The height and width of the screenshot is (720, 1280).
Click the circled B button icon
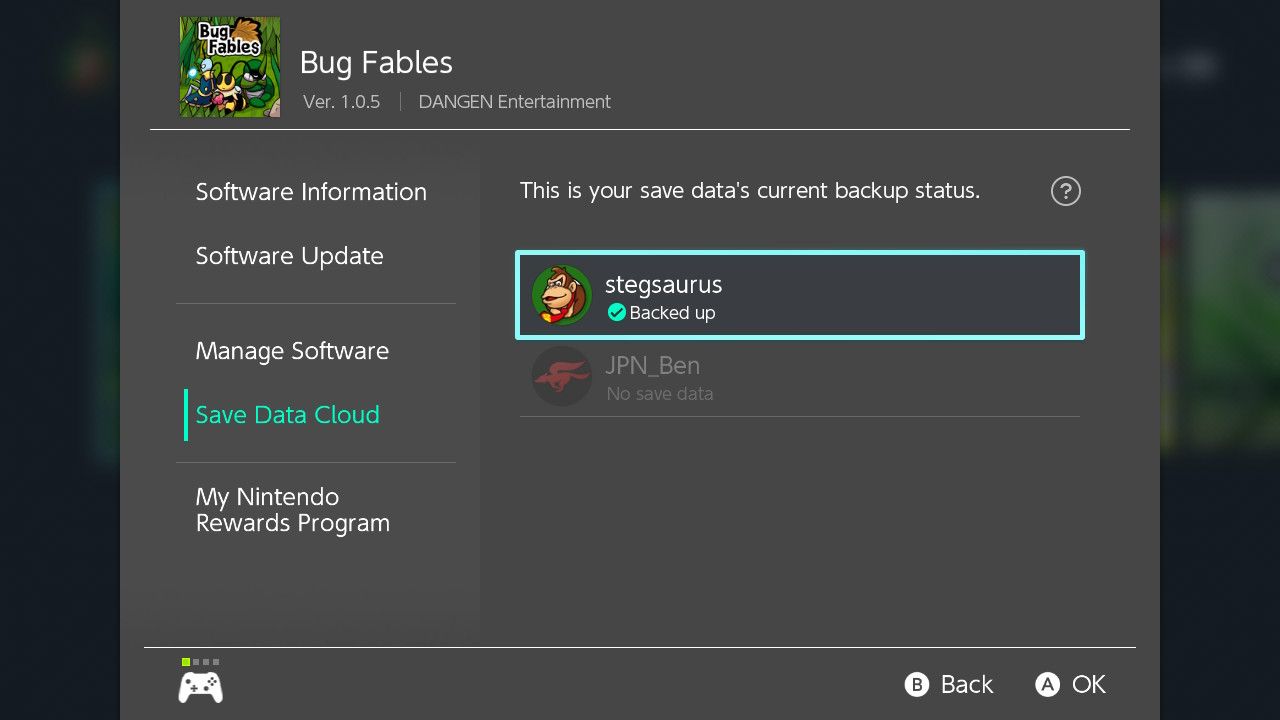coord(917,684)
